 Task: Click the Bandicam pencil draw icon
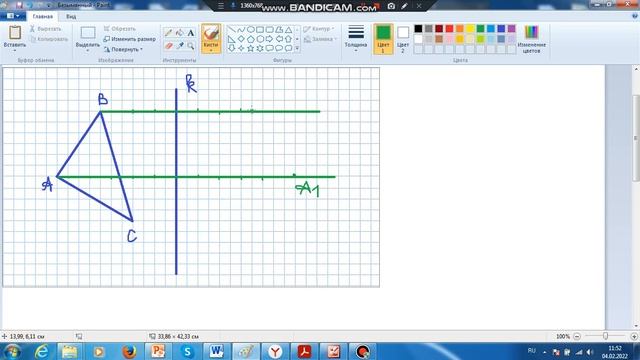coord(404,6)
